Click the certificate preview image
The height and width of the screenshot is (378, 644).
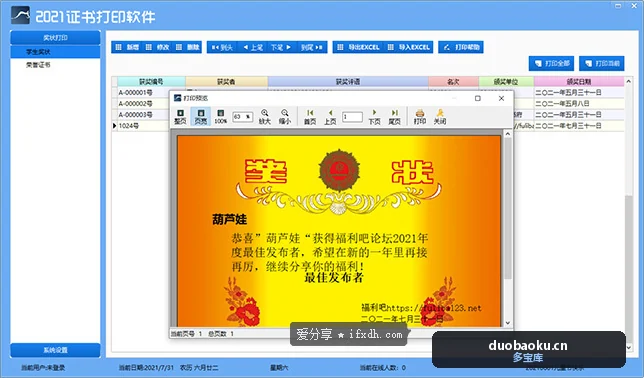coord(339,231)
